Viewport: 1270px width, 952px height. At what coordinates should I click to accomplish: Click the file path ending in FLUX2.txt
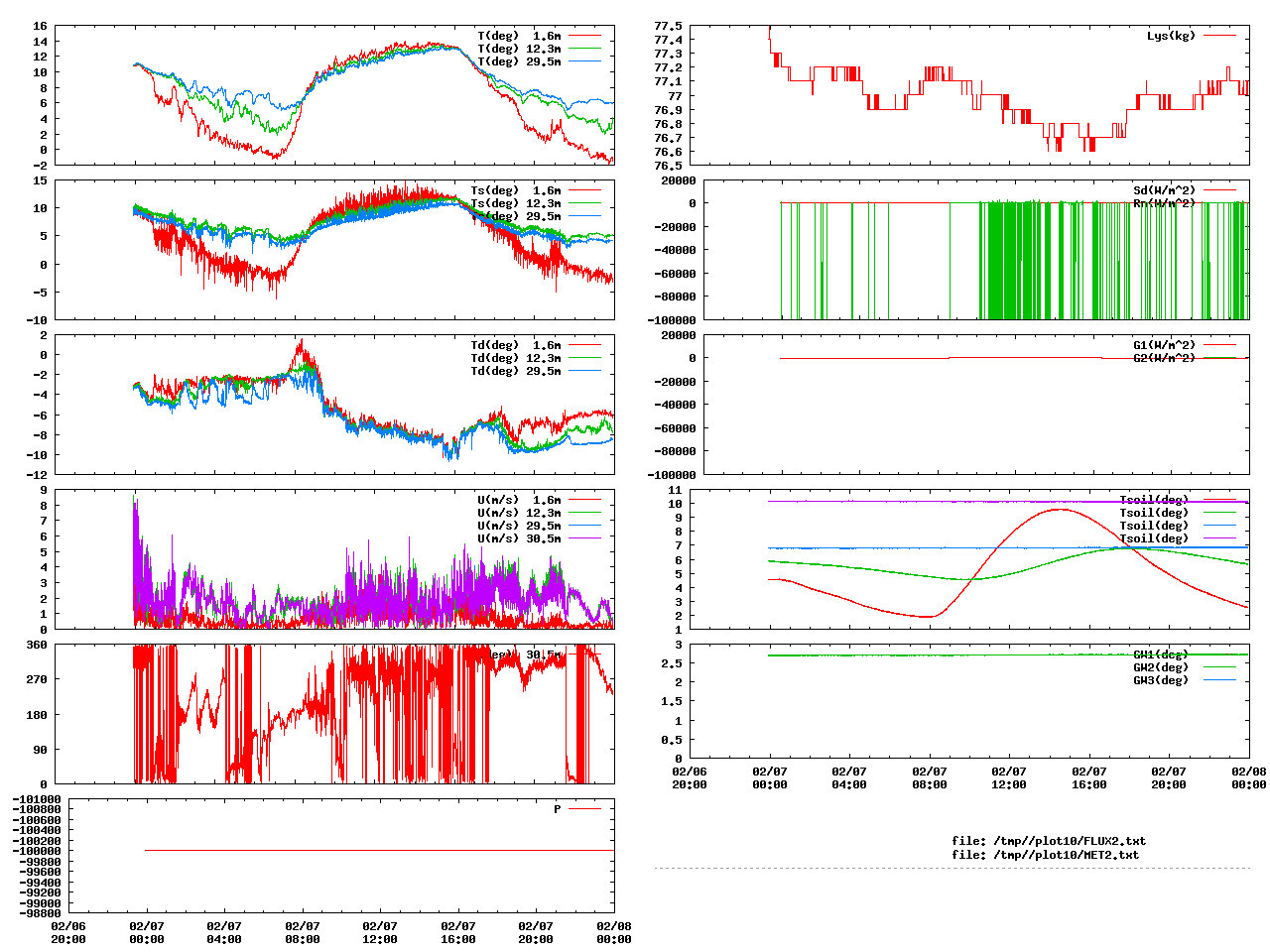1049,841
